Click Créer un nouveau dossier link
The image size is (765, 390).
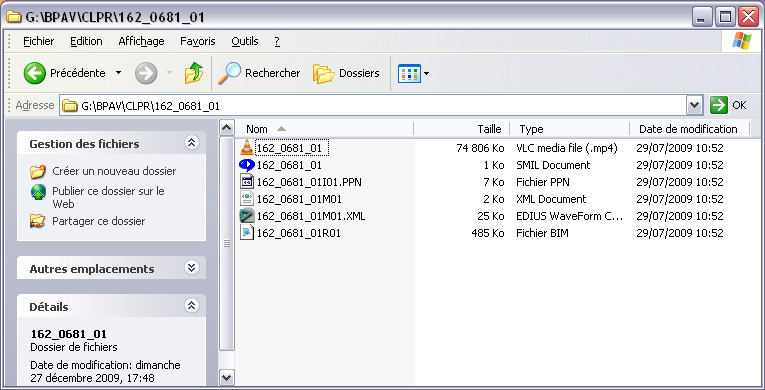tap(114, 171)
